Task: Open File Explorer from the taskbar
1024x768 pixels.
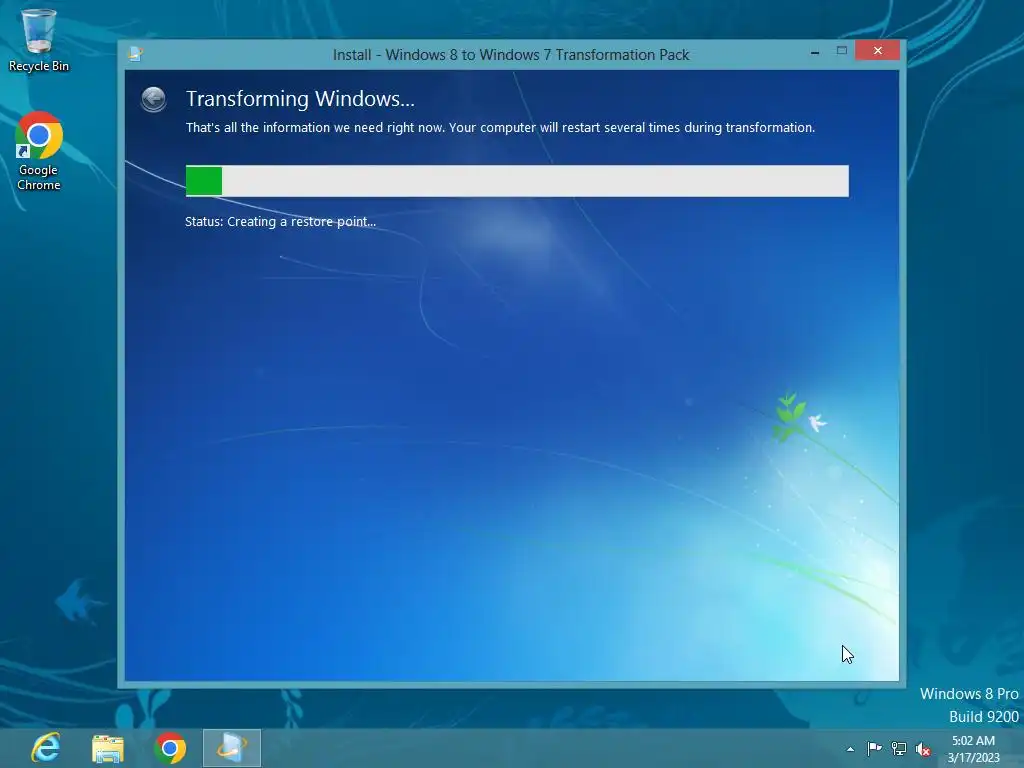Action: (108, 748)
